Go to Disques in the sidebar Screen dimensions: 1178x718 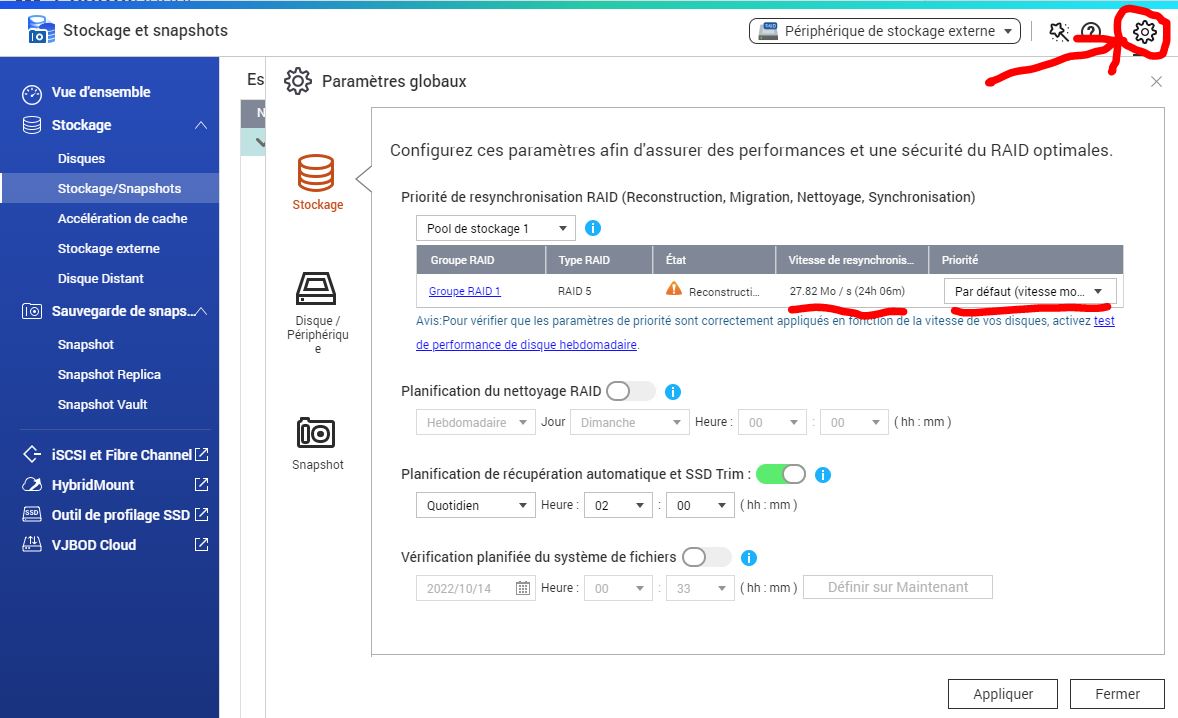pos(81,158)
